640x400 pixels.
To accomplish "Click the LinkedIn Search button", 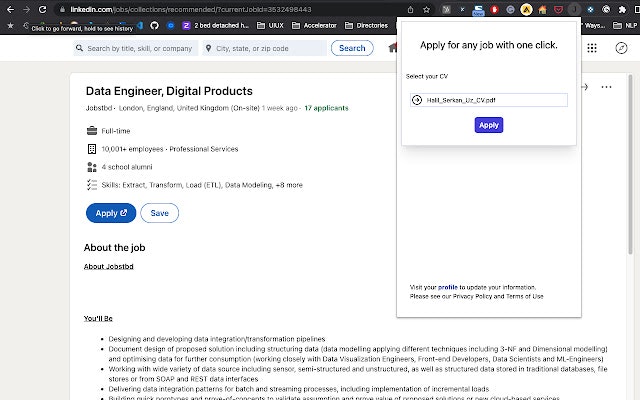I will click(352, 48).
